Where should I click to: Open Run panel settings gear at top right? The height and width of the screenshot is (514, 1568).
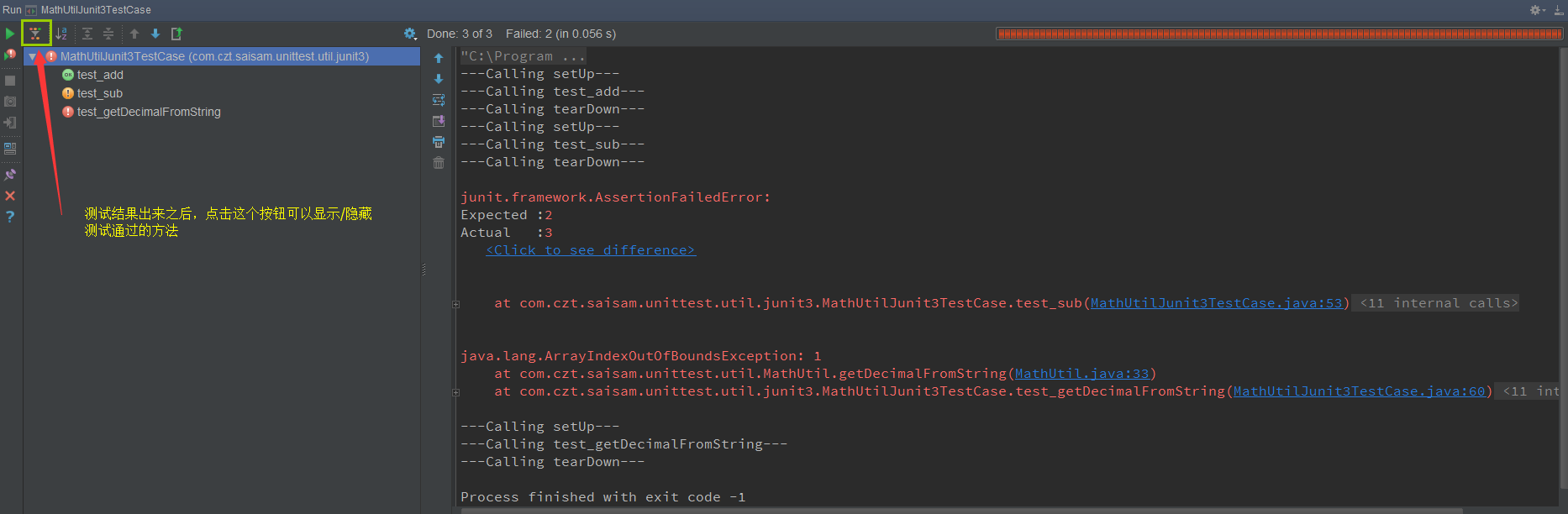click(x=1537, y=10)
